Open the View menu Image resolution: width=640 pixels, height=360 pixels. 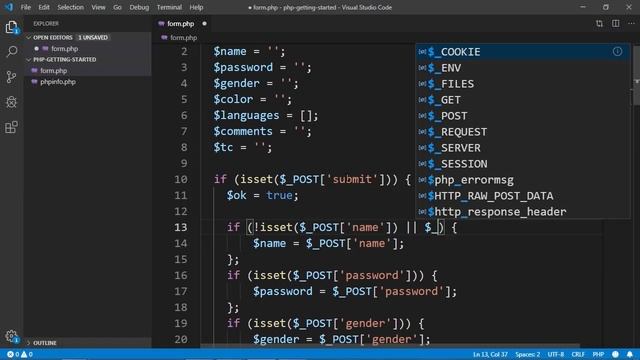pos(98,7)
